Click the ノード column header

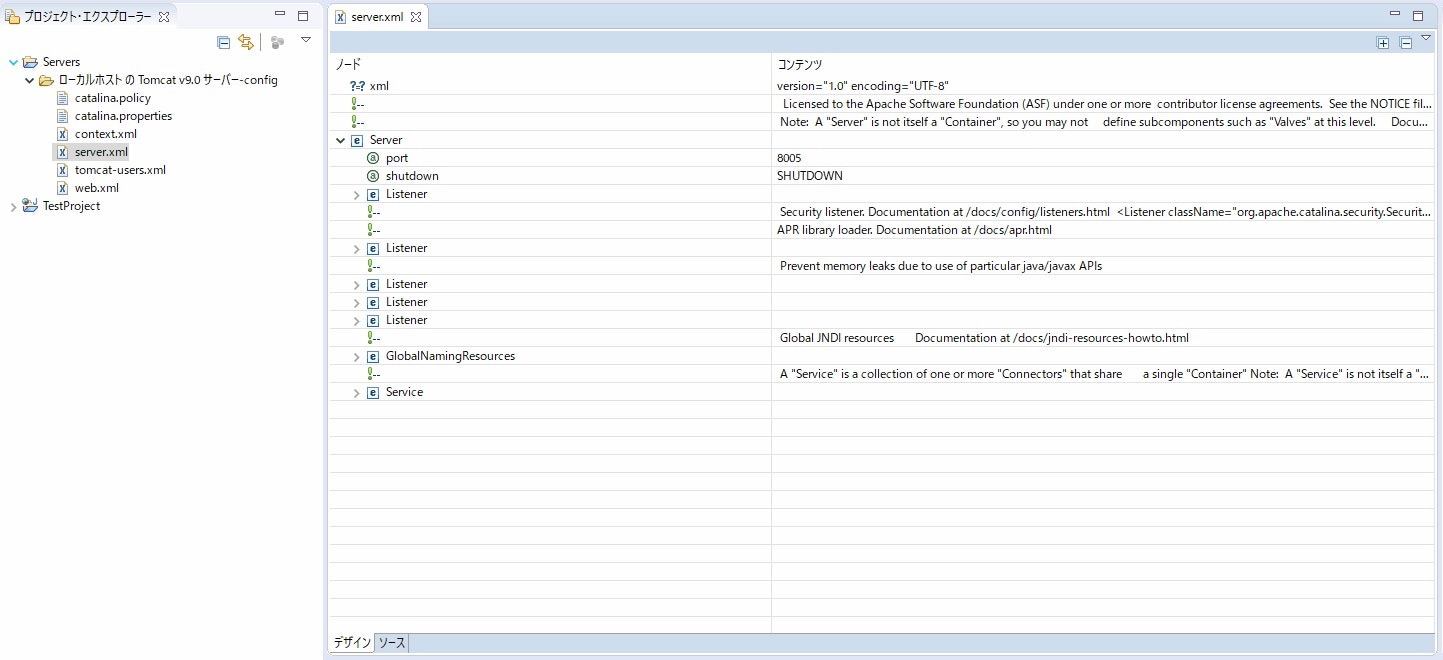[550, 64]
